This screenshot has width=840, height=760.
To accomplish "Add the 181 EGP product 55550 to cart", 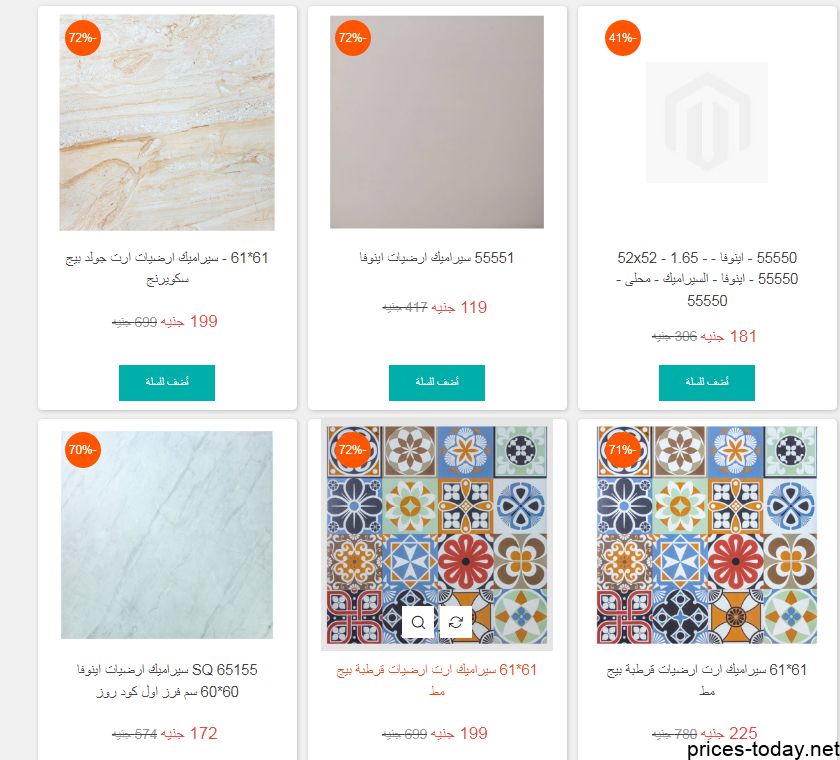I will coord(707,382).
